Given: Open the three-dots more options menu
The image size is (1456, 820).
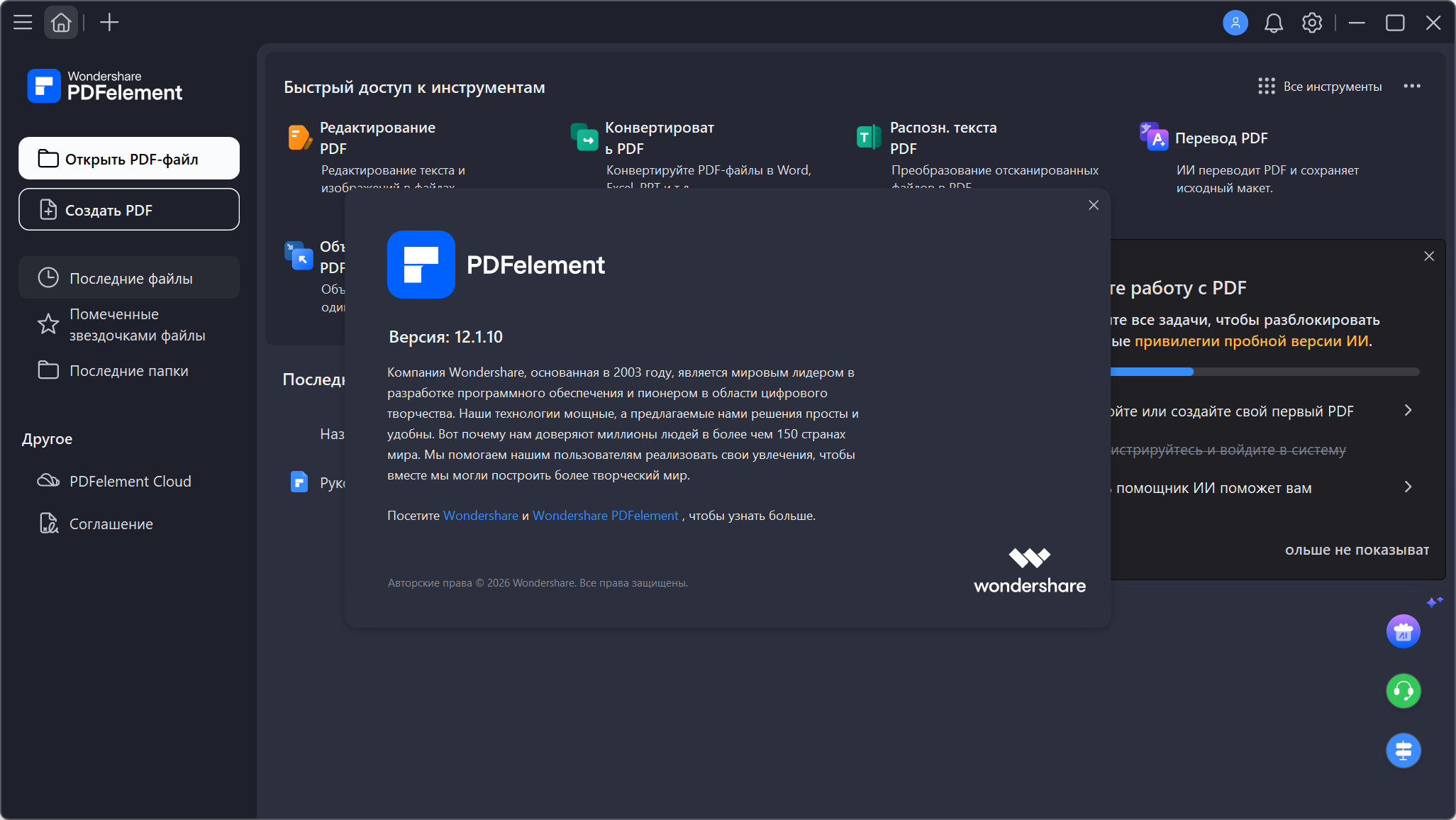Looking at the screenshot, I should click(1412, 87).
